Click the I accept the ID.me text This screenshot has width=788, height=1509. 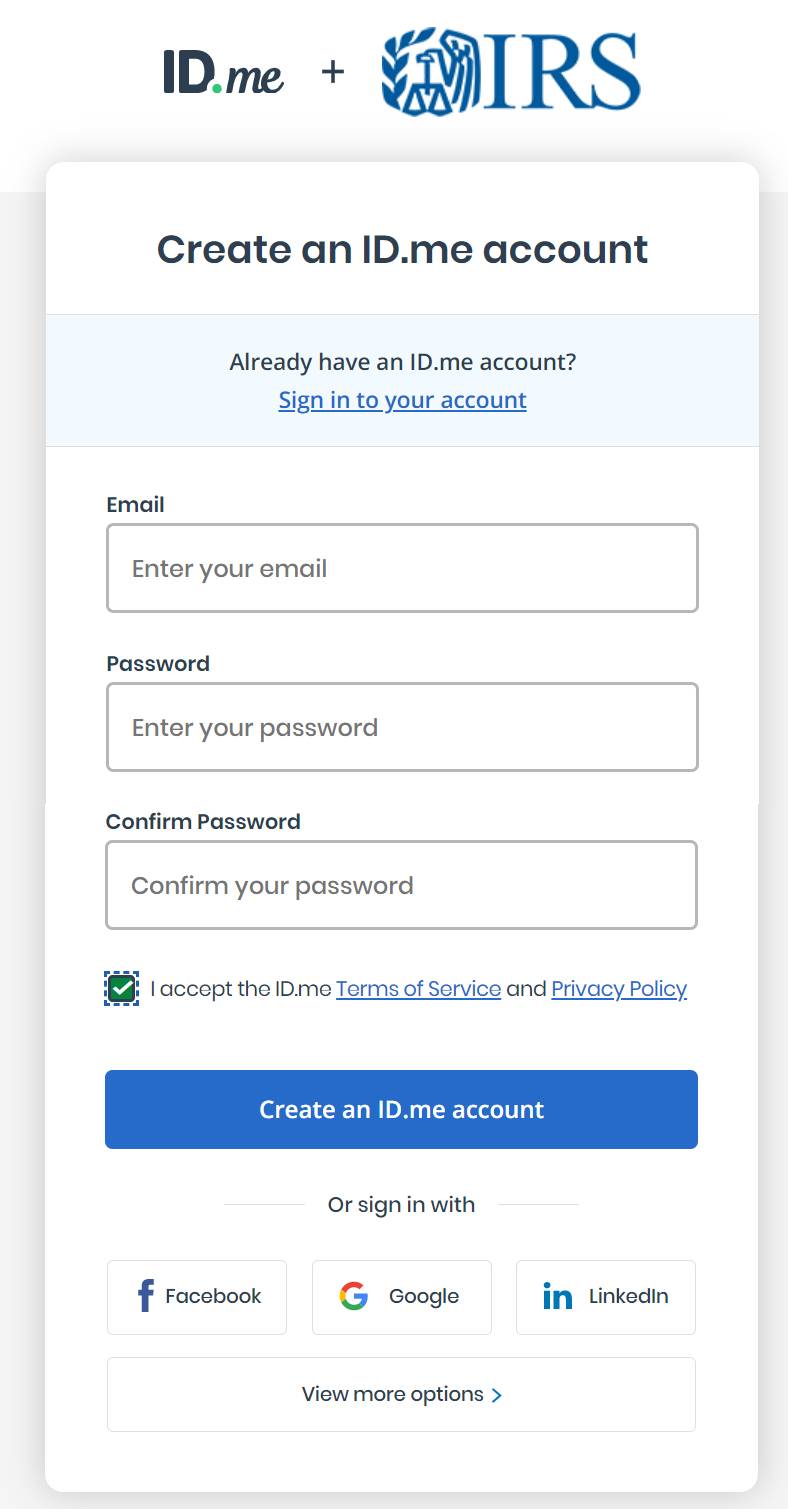(x=240, y=989)
